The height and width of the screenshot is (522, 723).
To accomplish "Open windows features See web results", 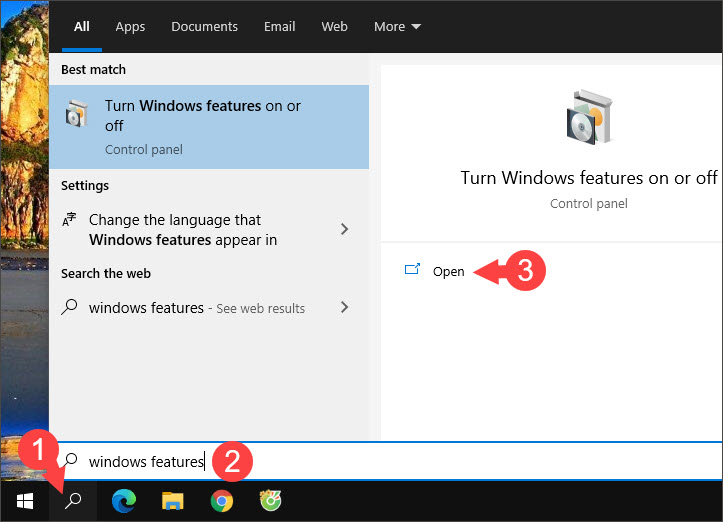I will point(209,308).
